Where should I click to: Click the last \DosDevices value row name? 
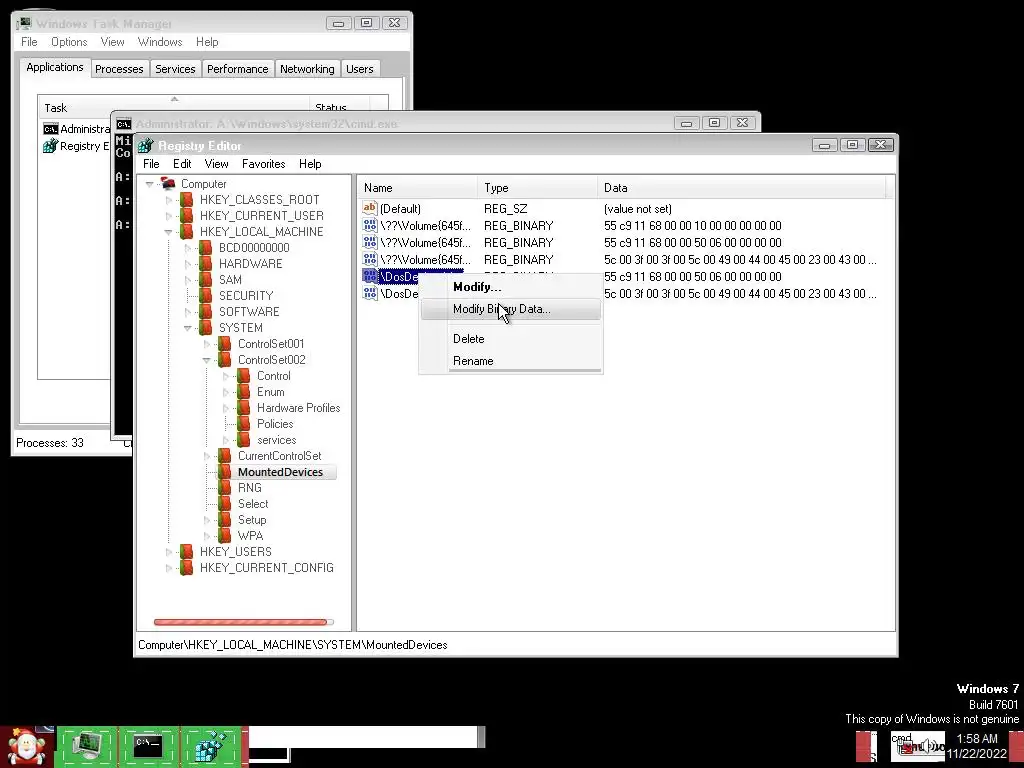(399, 293)
